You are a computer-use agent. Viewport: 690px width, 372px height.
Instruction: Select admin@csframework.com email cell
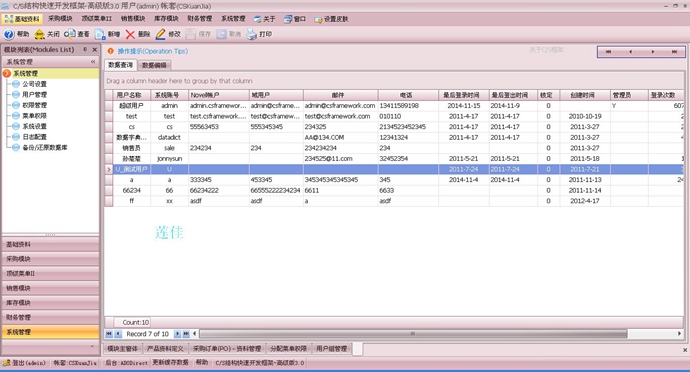click(x=340, y=106)
